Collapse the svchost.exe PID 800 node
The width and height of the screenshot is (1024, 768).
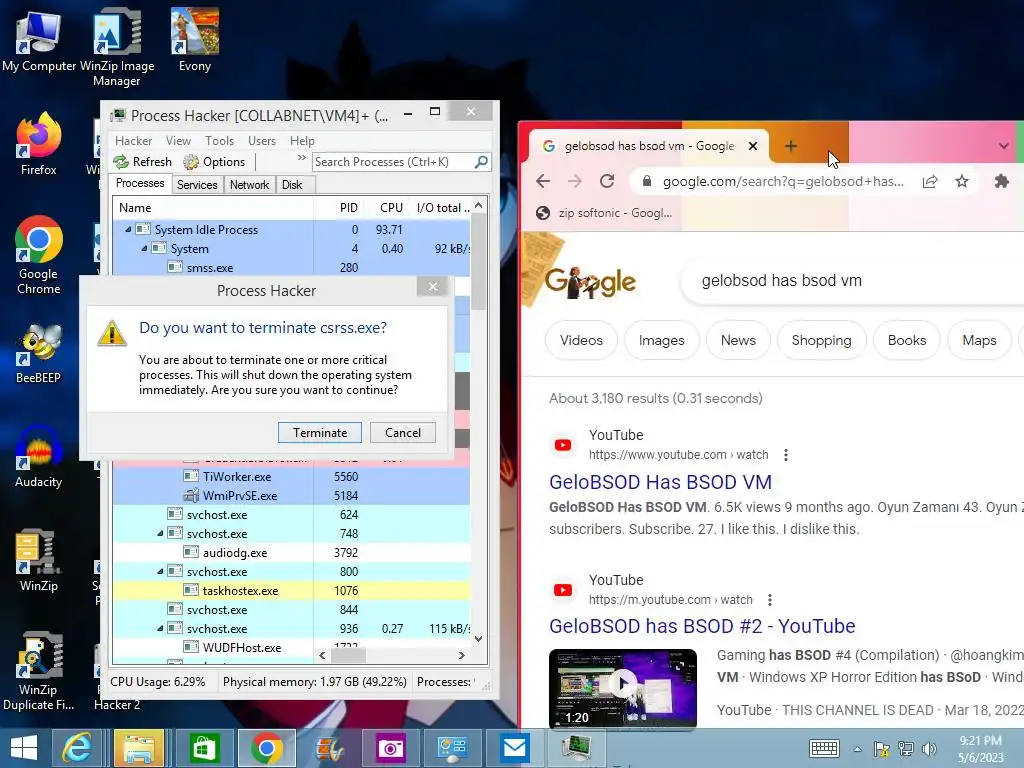pyautogui.click(x=160, y=571)
